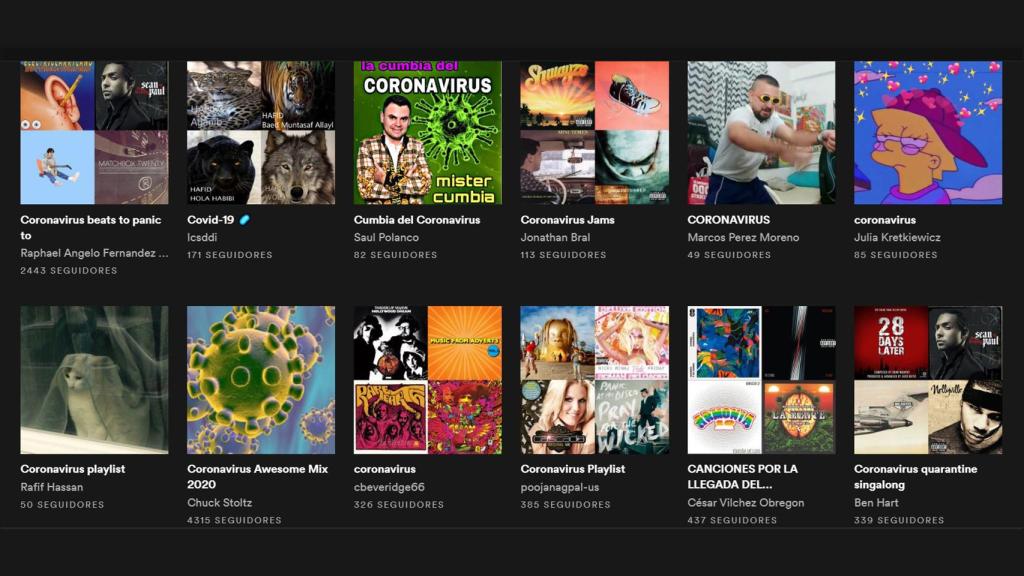Click 'Coronavirus Playlist' title above poojanagpal-us

point(573,469)
